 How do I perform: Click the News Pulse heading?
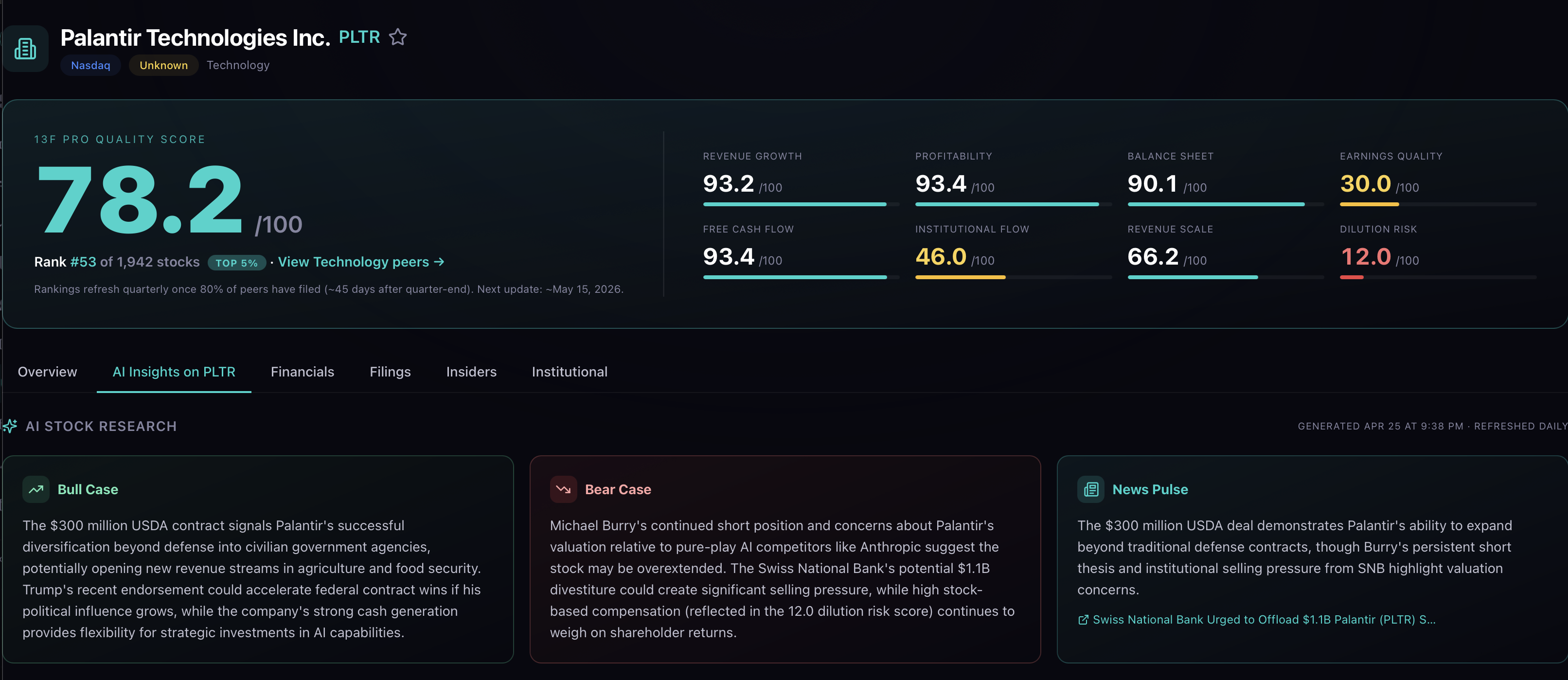(x=1150, y=489)
